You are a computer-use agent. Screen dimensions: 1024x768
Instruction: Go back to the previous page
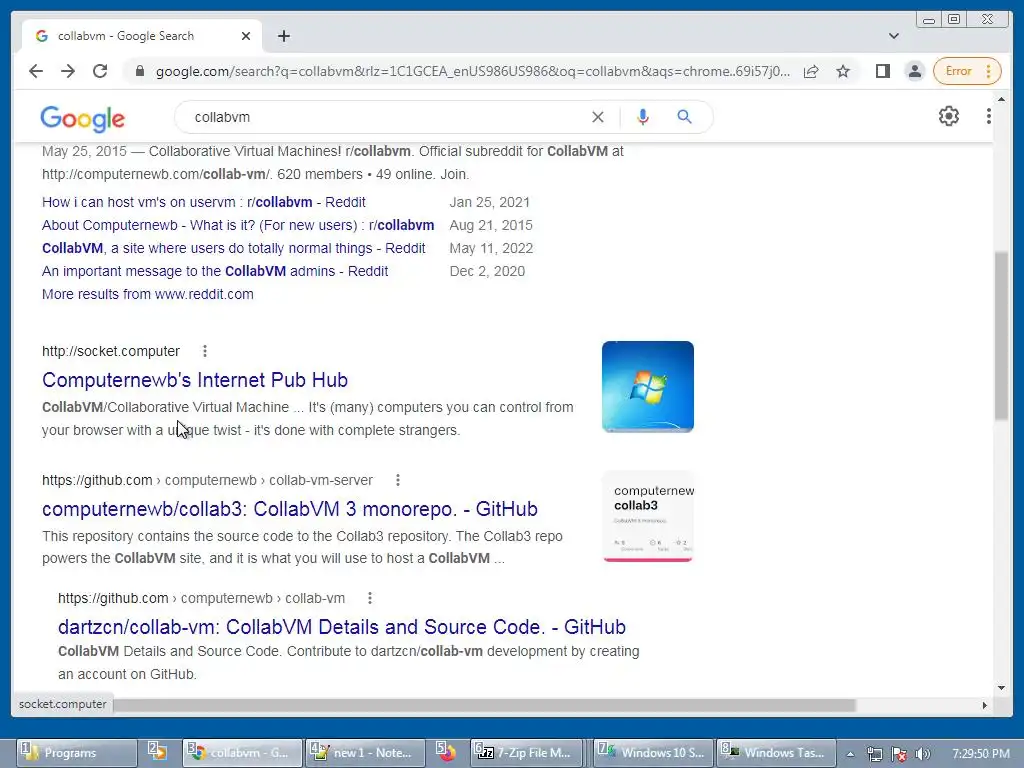(36, 71)
